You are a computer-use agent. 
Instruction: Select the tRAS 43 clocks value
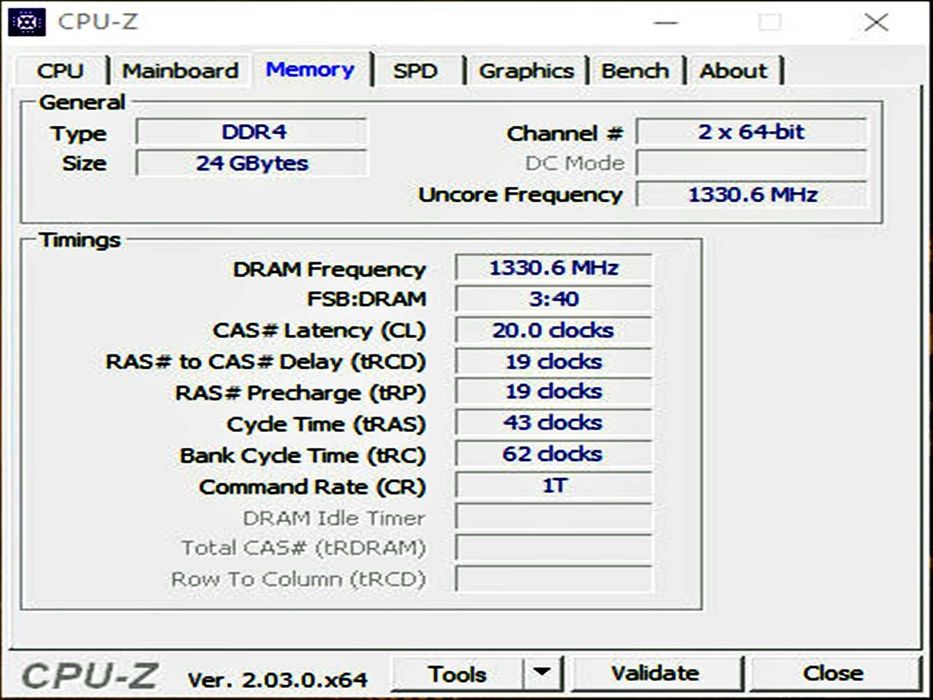[554, 423]
